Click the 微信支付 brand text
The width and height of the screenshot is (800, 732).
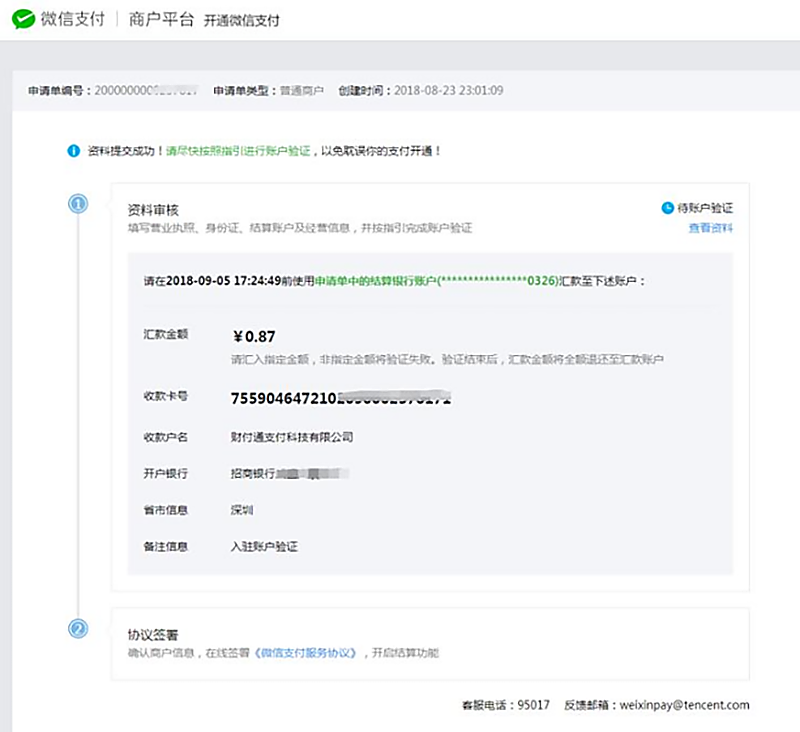point(72,19)
